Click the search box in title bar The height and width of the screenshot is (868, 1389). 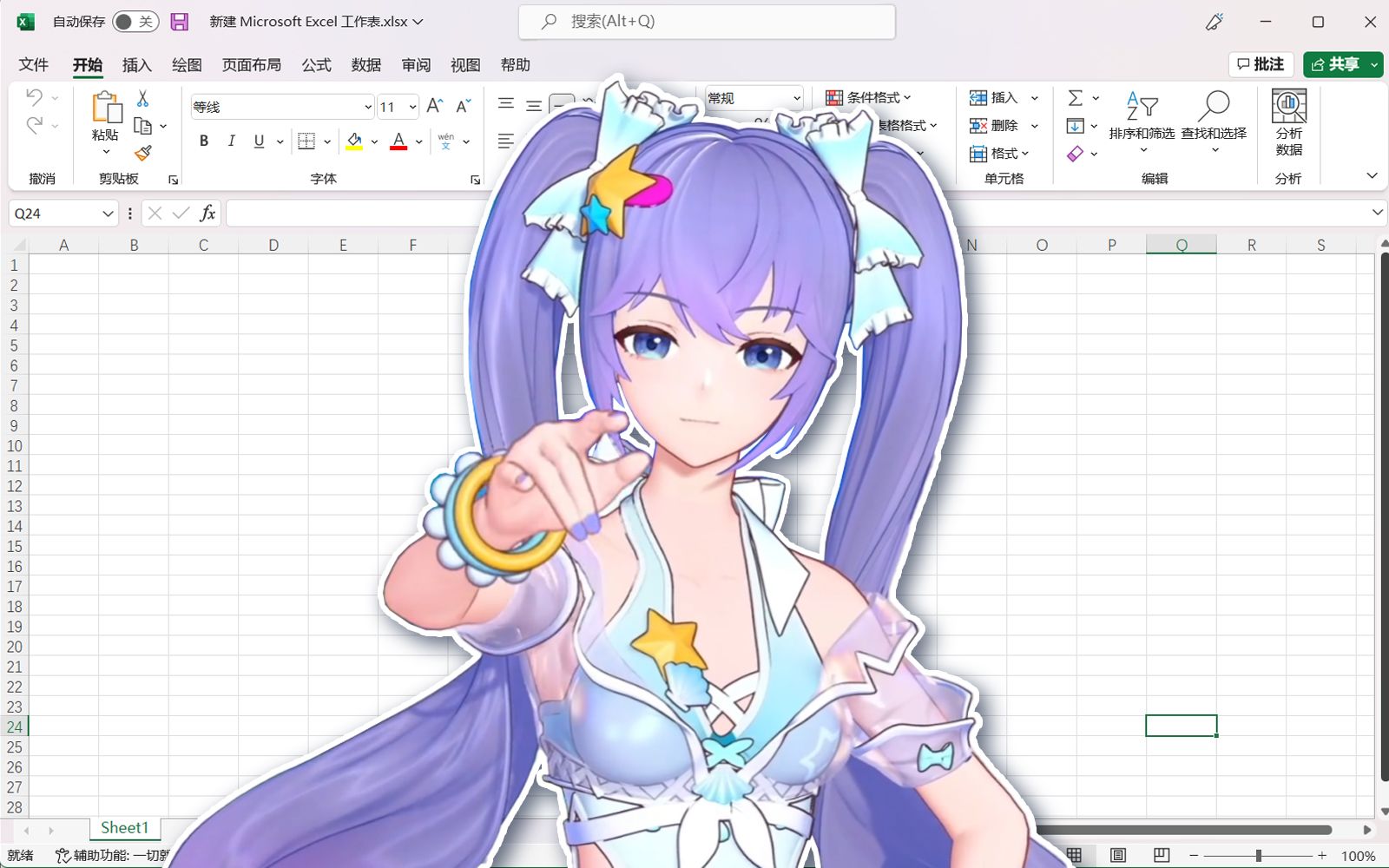pos(707,22)
